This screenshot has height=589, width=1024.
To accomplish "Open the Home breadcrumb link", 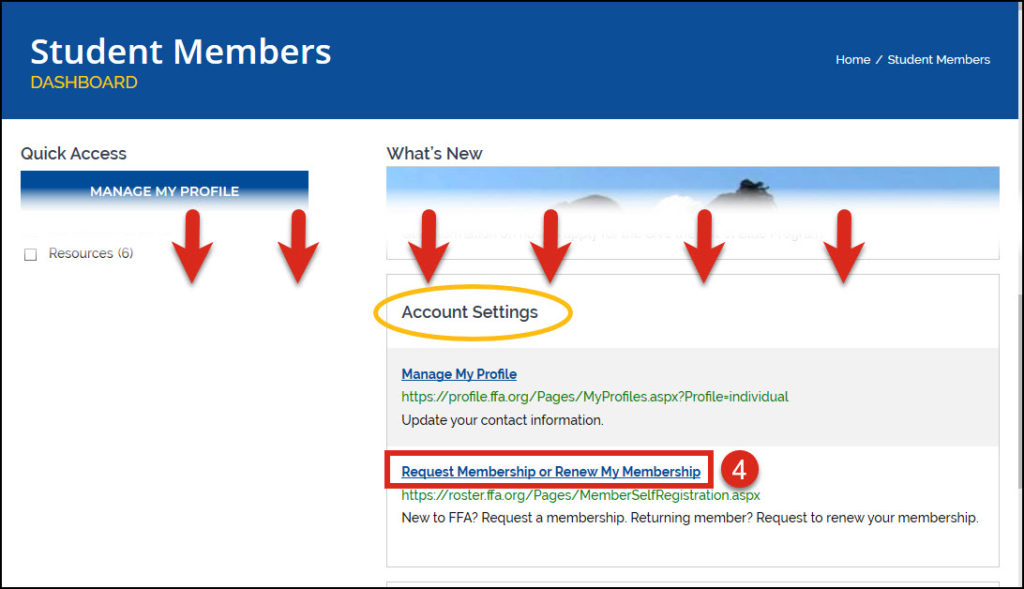I will [853, 59].
